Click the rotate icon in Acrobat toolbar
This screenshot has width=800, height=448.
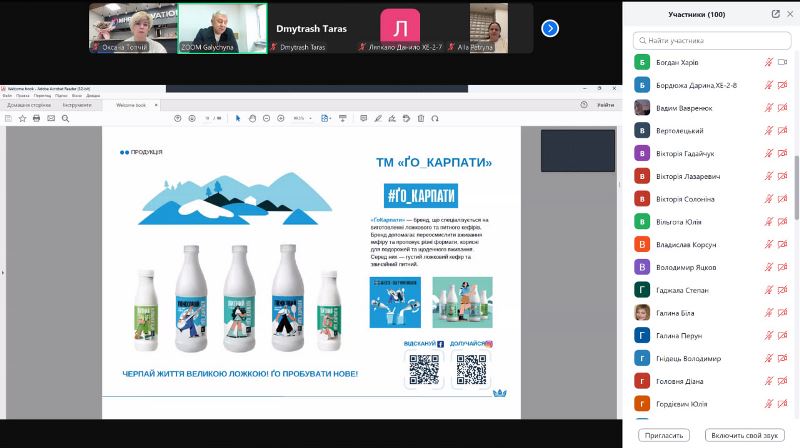435,118
